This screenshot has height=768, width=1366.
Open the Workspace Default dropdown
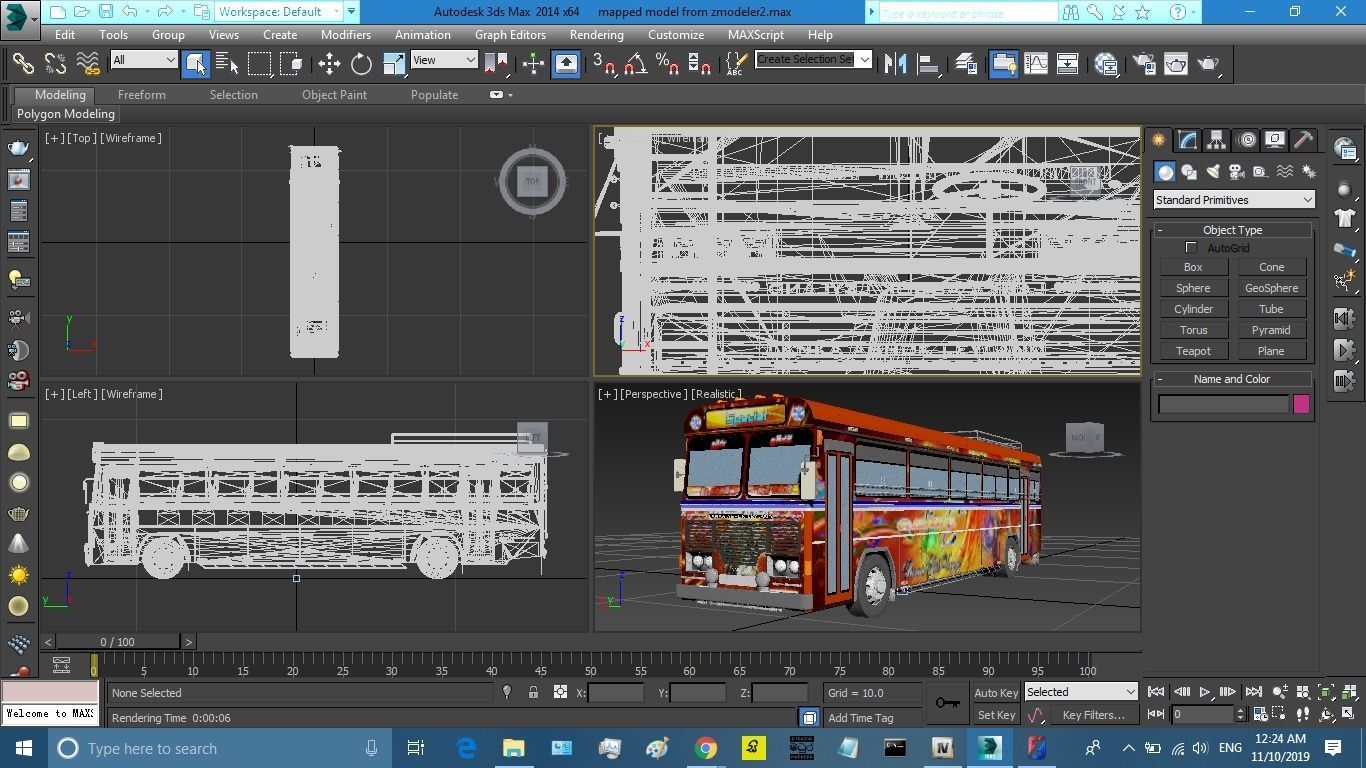[279, 12]
